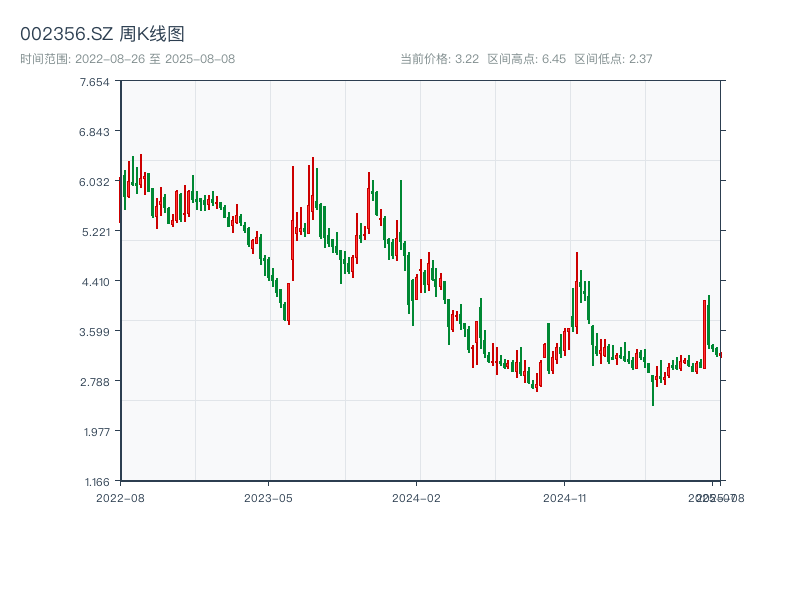Click the x-axis date label 2024-02

point(416,498)
